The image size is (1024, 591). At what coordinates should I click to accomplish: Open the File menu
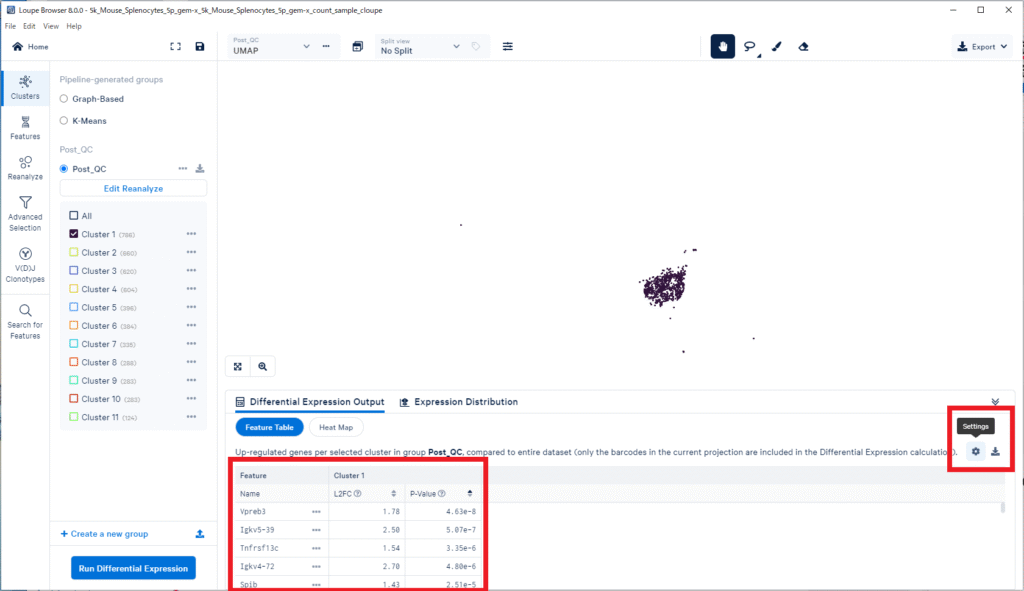coord(10,26)
